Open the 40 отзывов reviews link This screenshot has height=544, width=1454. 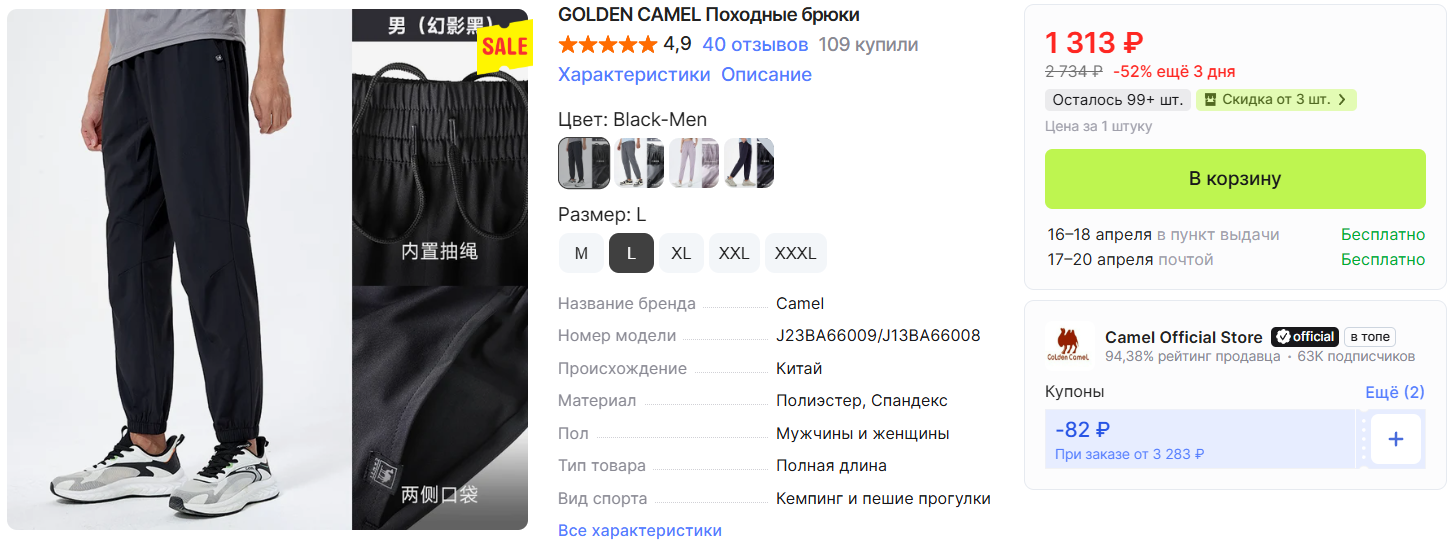pyautogui.click(x=755, y=45)
